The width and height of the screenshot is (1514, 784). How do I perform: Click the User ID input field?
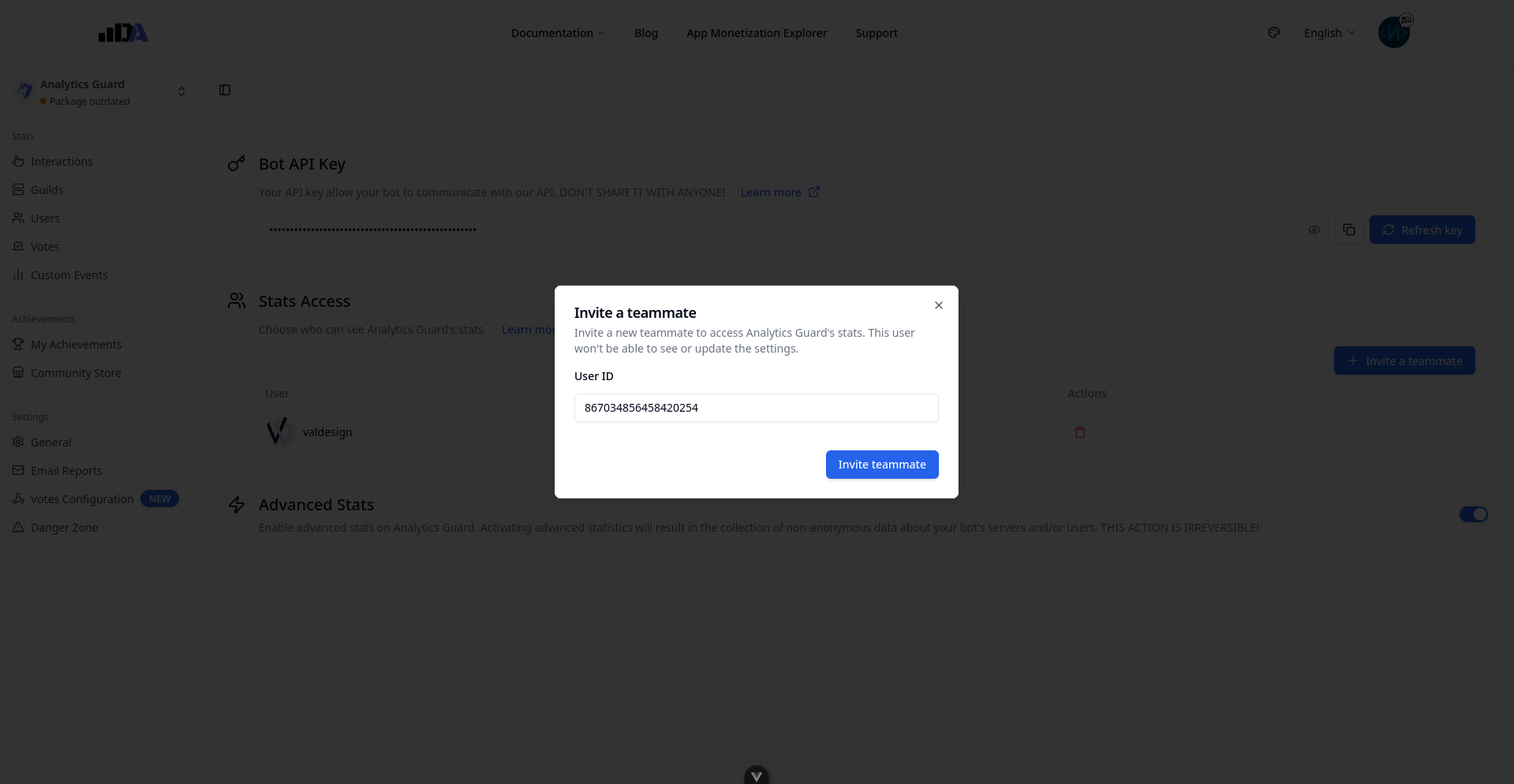(x=756, y=408)
